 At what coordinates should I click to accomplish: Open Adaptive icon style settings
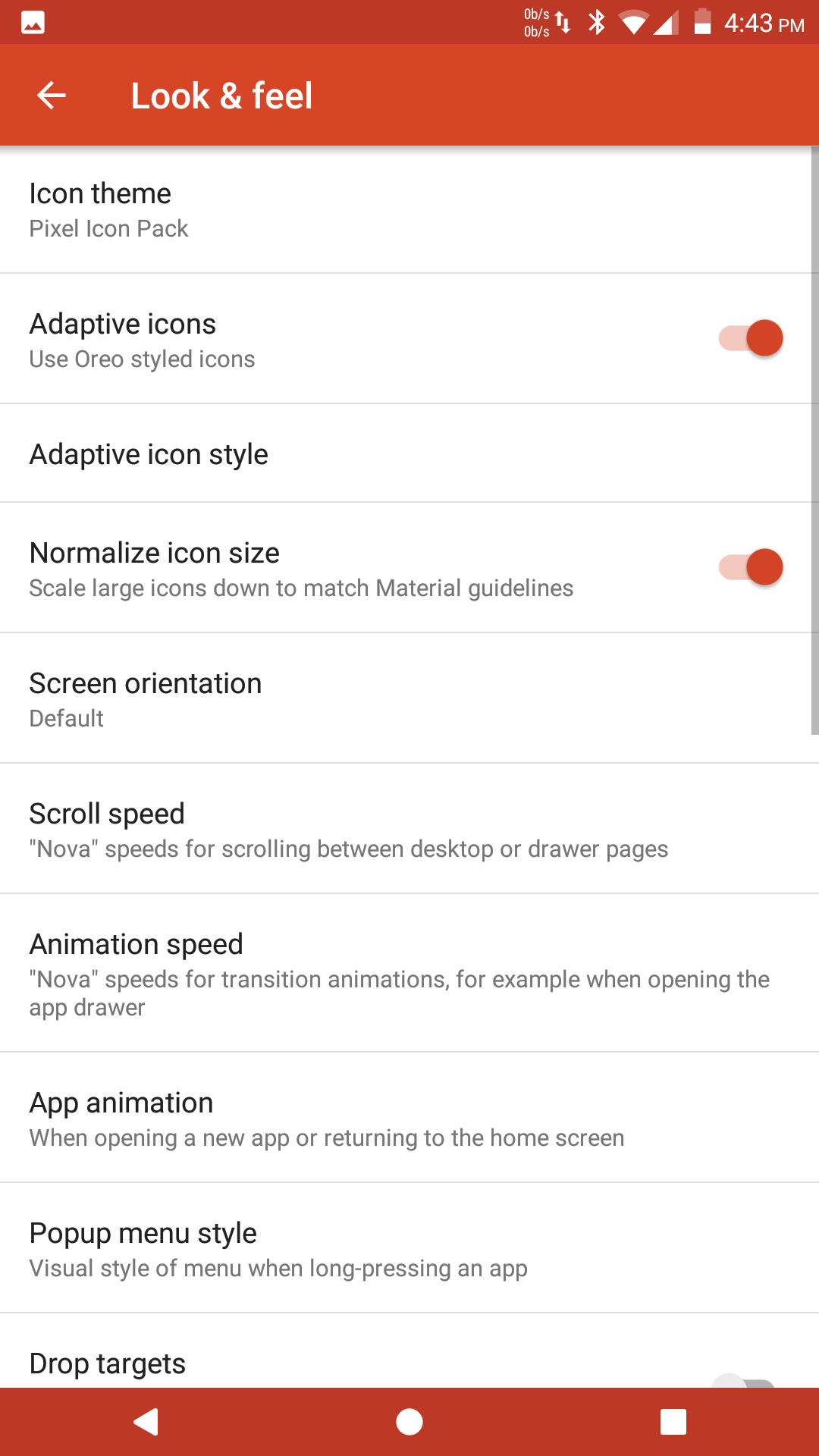409,453
